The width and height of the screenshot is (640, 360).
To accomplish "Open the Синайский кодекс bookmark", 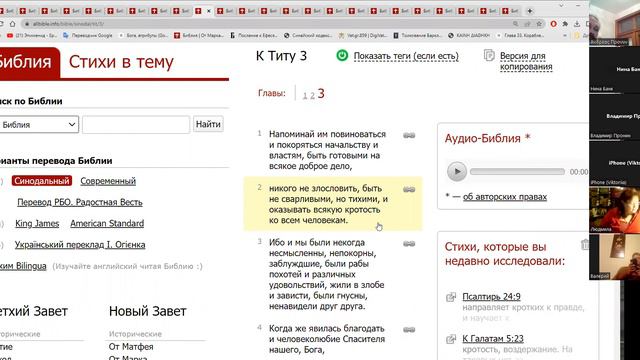I will click(x=308, y=36).
